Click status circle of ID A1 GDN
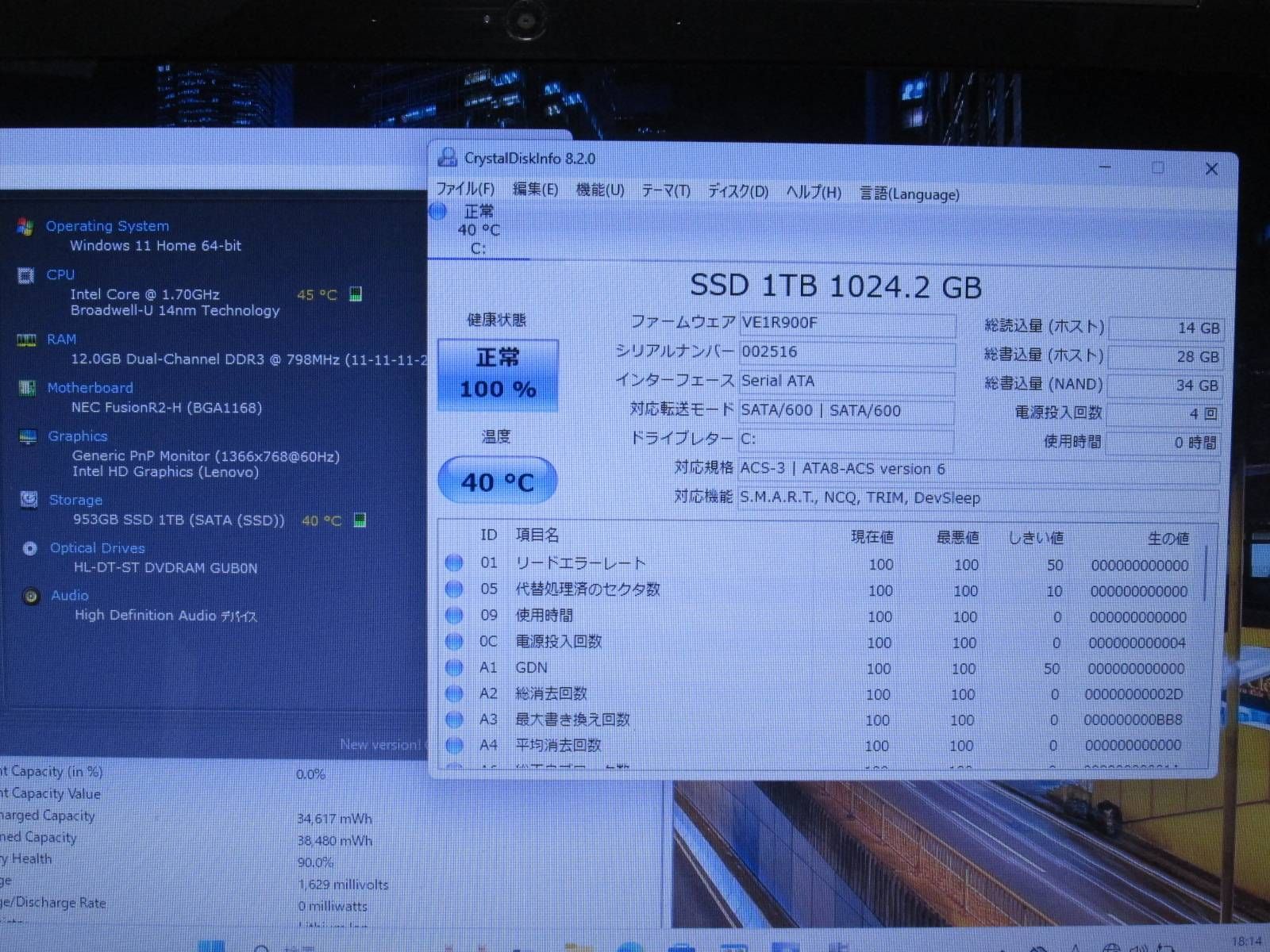 (x=454, y=667)
